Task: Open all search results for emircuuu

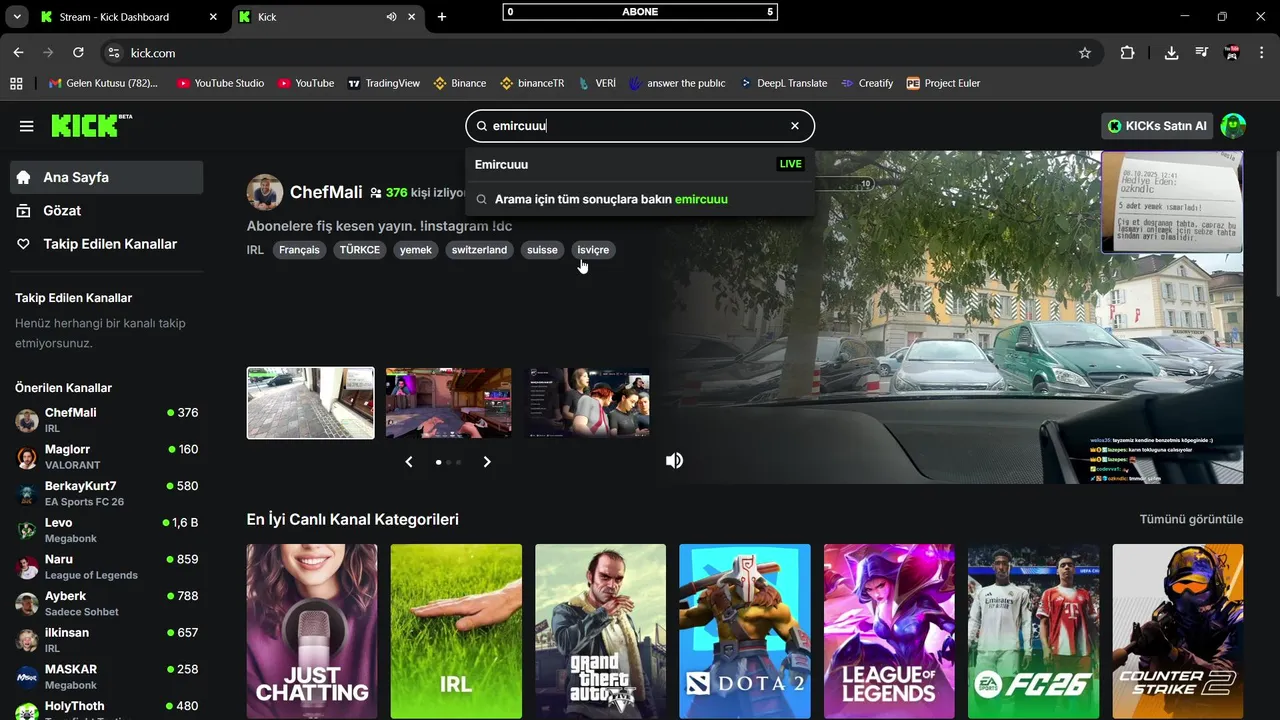Action: click(x=640, y=199)
